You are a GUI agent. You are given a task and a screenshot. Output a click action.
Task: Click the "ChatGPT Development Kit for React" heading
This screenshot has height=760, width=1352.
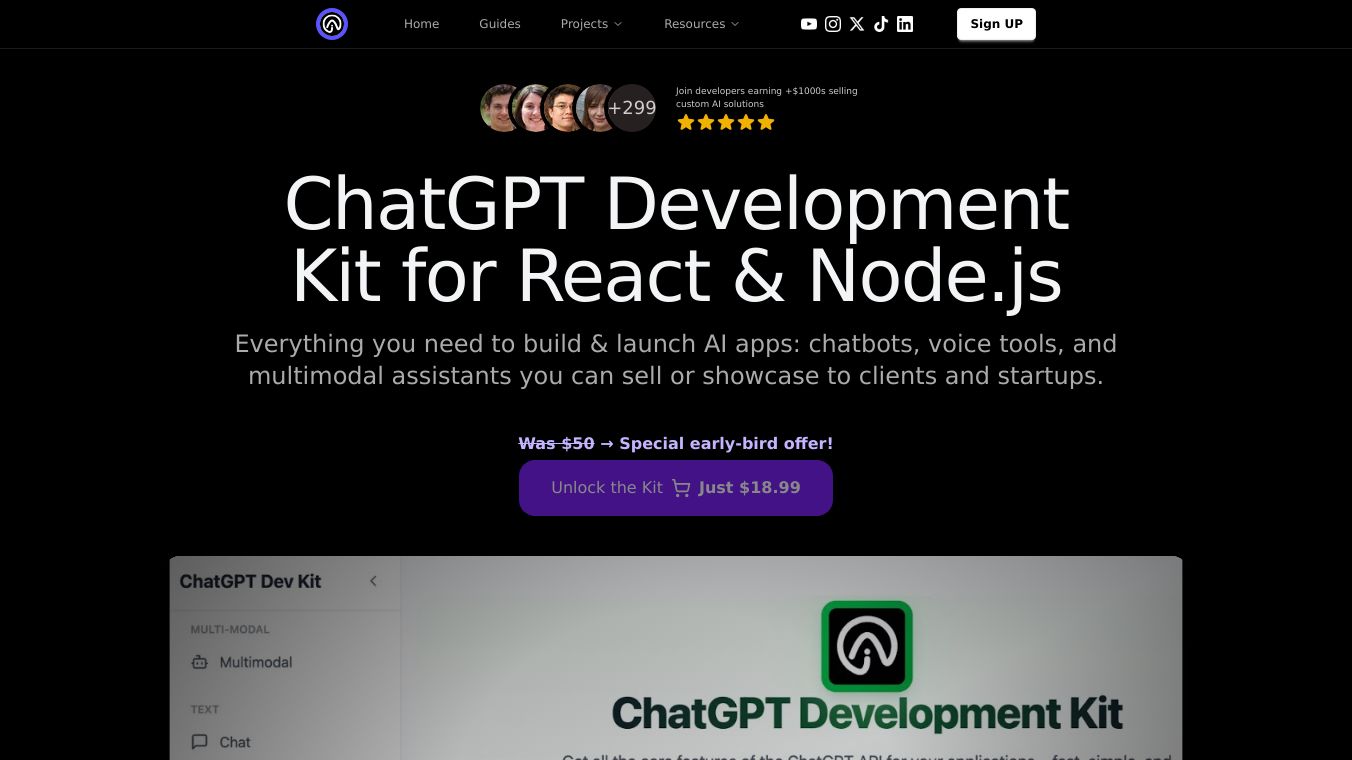(676, 239)
